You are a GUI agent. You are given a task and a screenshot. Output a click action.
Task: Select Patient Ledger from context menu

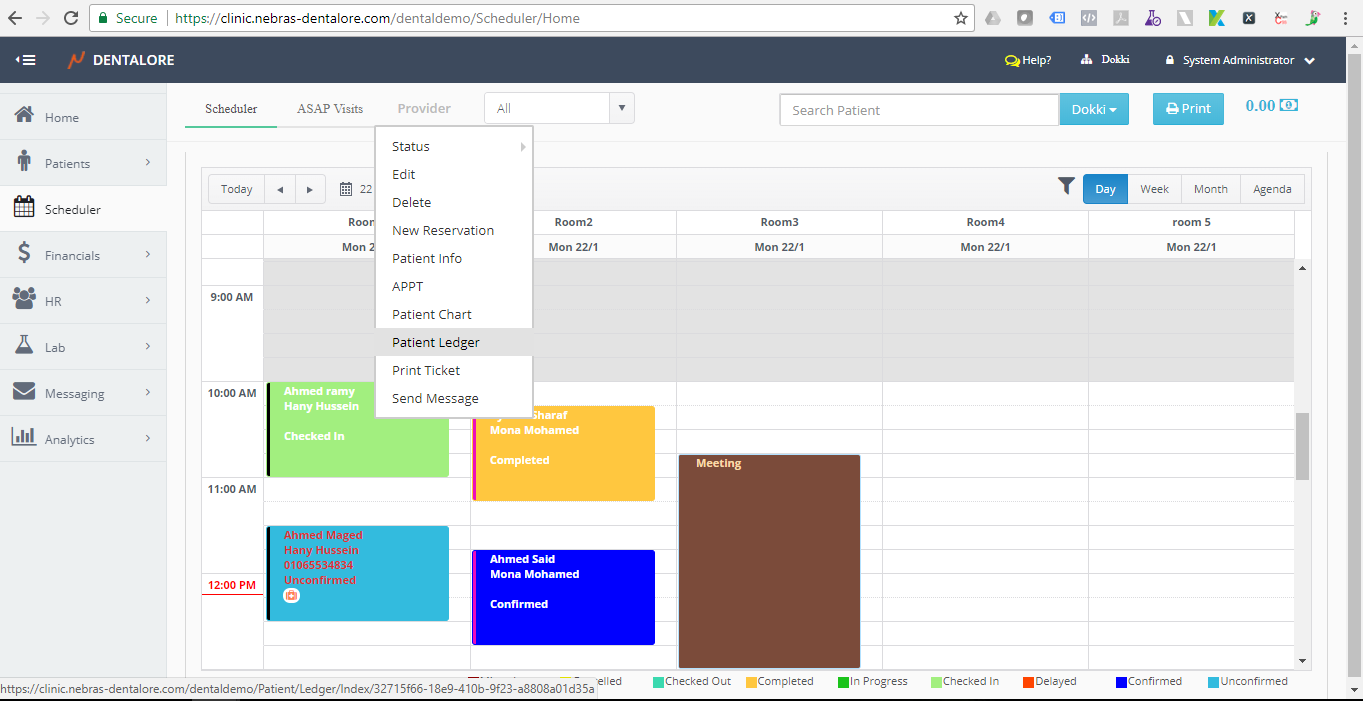point(436,342)
